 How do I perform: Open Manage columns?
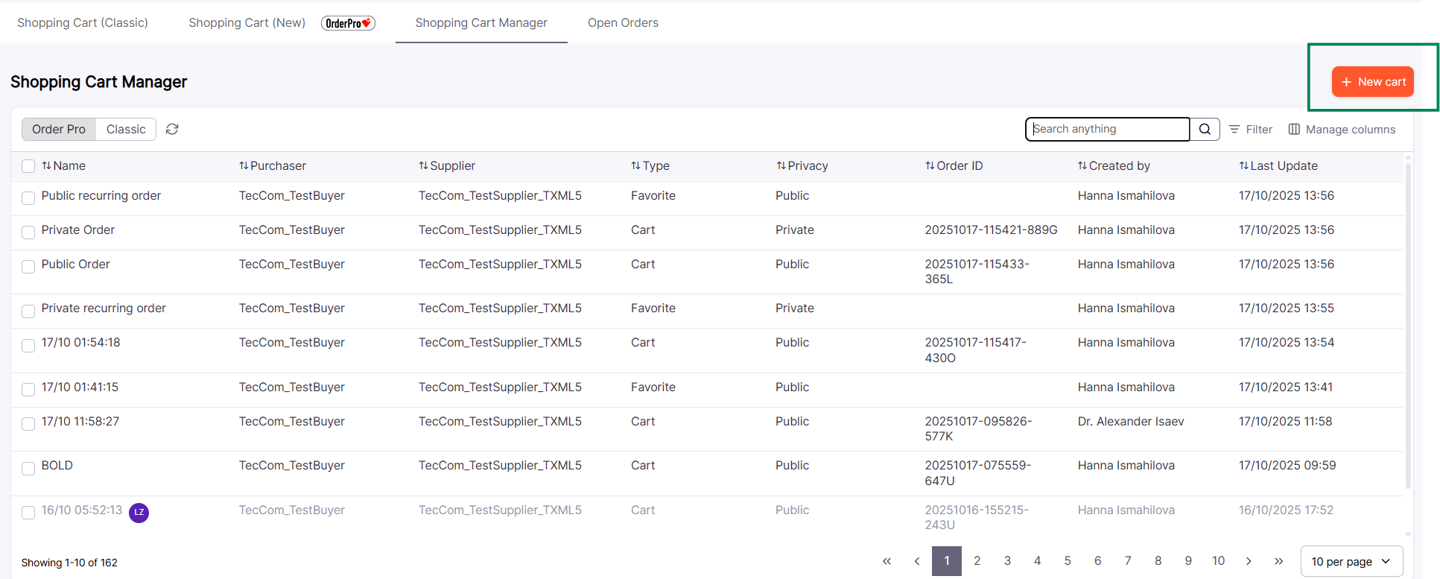tap(1341, 129)
